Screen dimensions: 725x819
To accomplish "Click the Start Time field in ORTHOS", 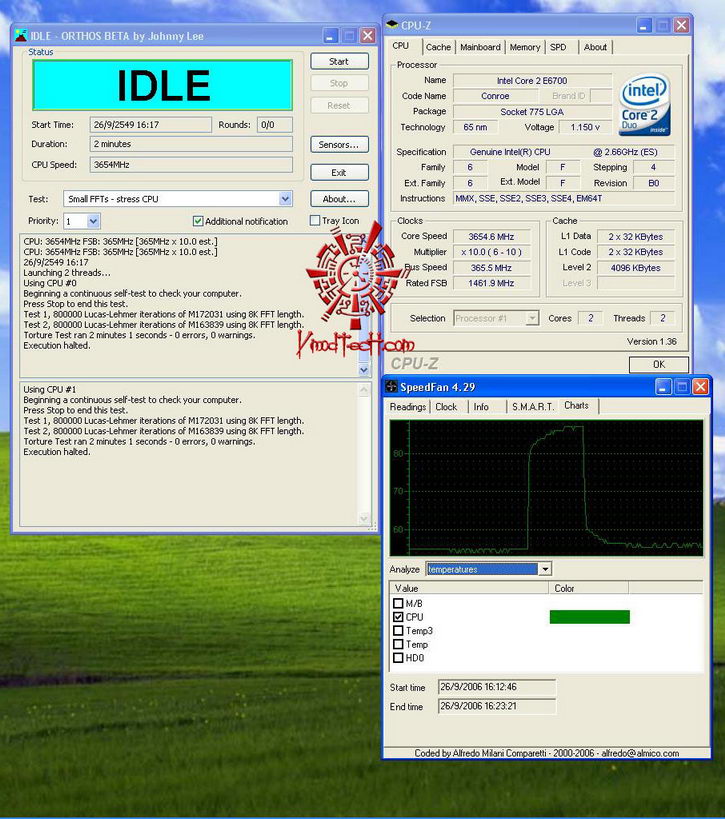I will [x=150, y=125].
